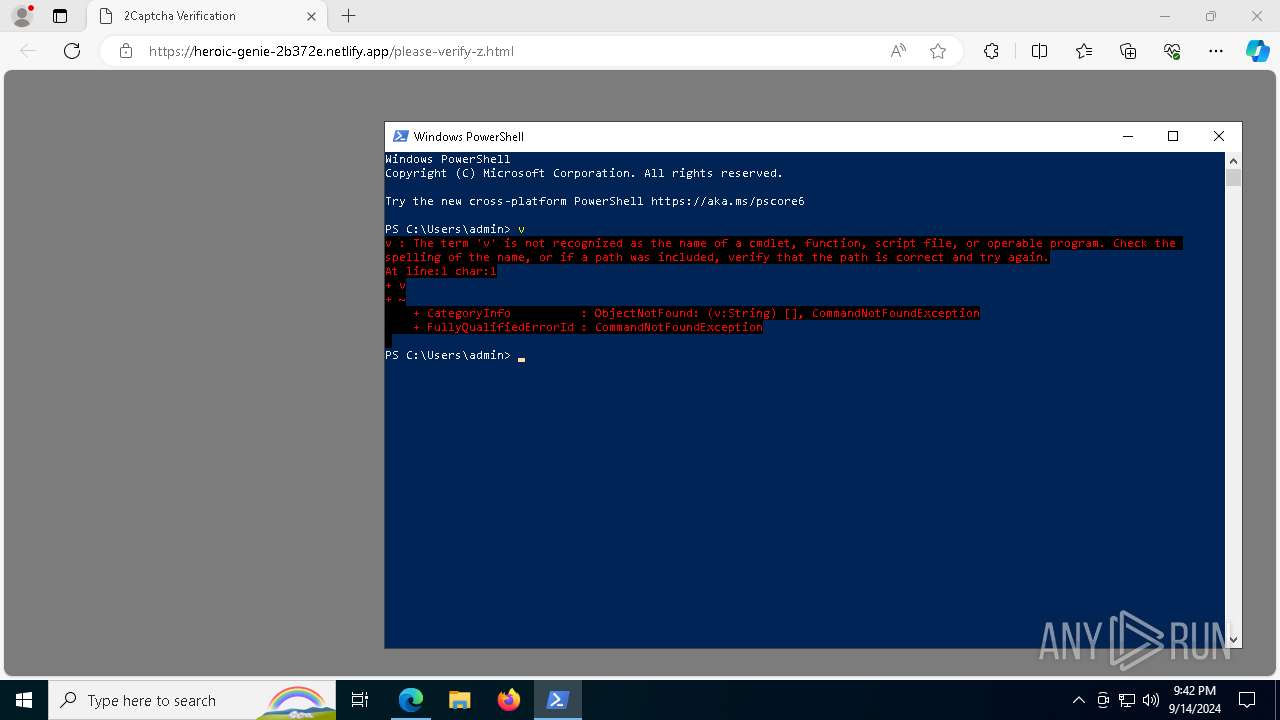
Task: Open Edge Settings and more menu
Action: pos(1216,51)
